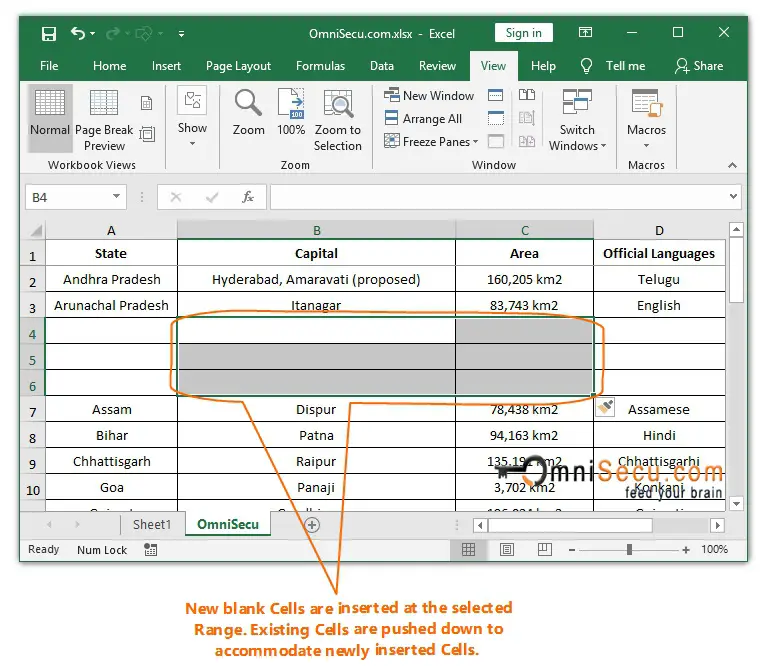
Task: Open Customize Quick Access Toolbar dropdown
Action: tap(181, 34)
